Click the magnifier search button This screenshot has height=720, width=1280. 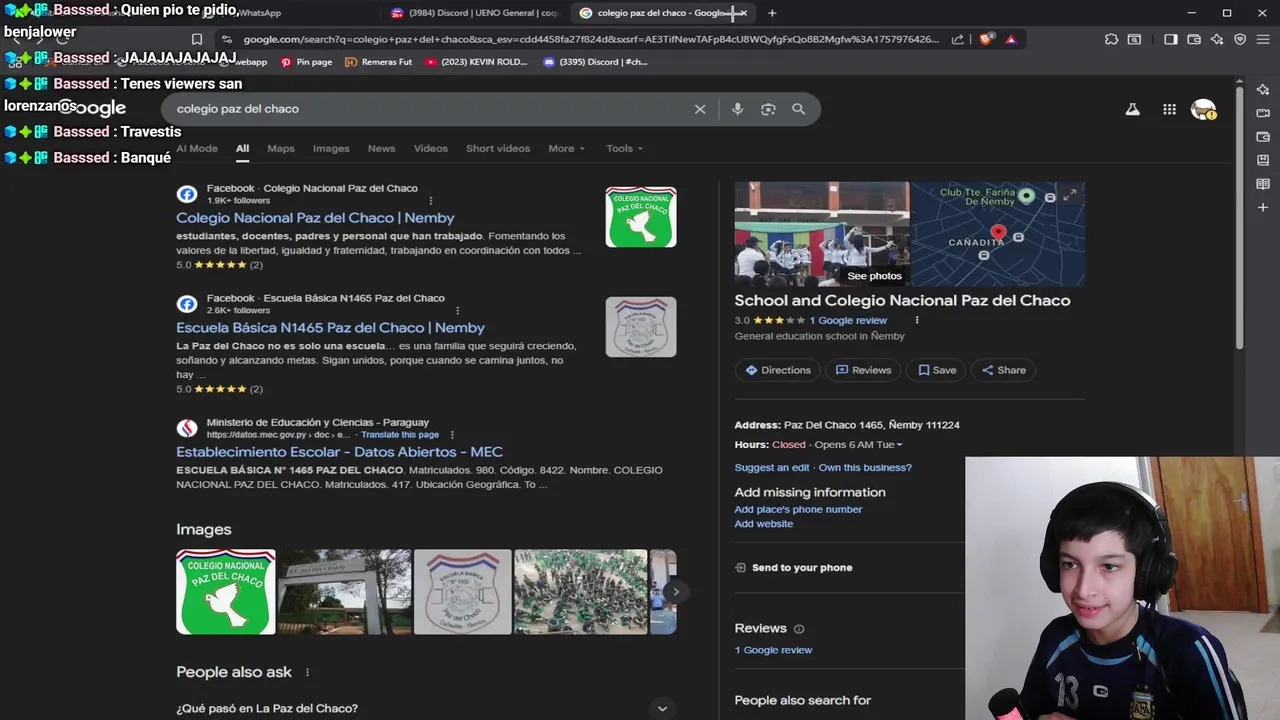click(798, 109)
